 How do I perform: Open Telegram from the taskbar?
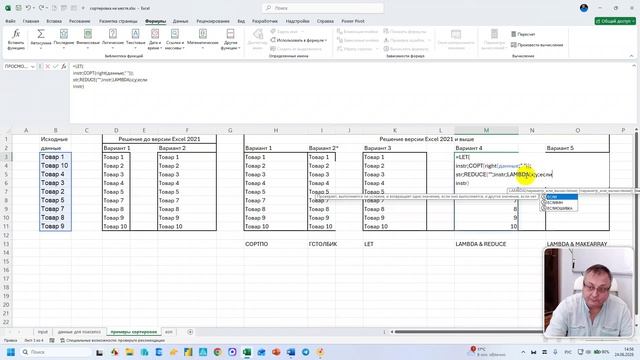[306, 352]
